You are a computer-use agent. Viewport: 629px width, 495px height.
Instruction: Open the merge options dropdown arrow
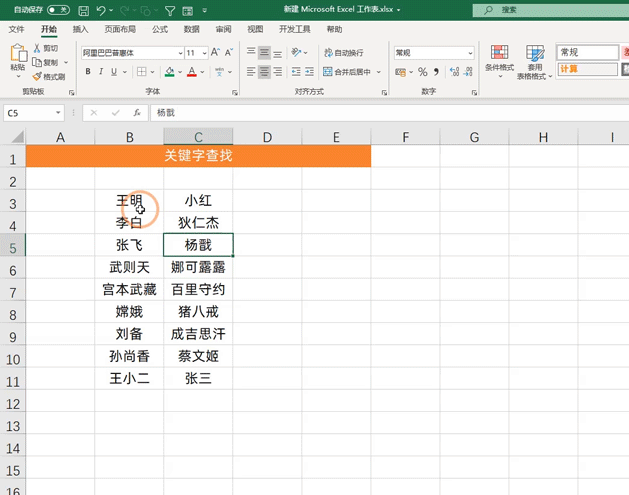pyautogui.click(x=379, y=72)
